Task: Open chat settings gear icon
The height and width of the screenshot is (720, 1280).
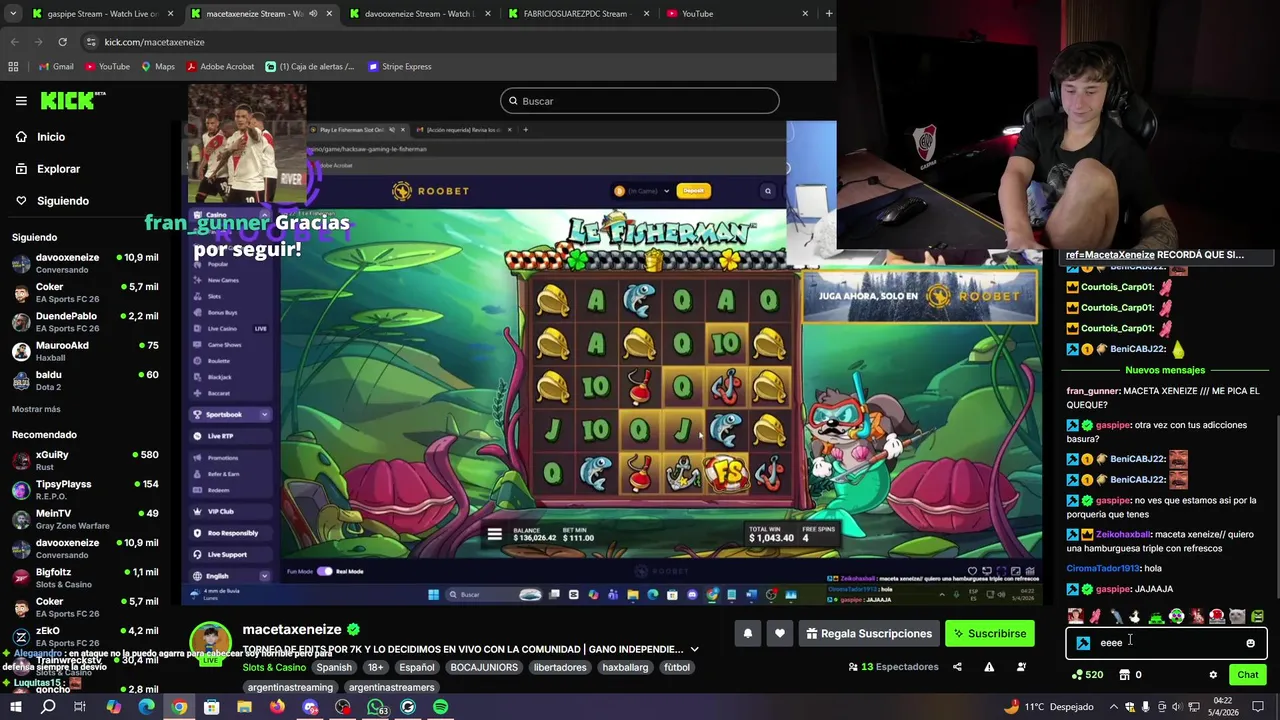Action: 1213,675
